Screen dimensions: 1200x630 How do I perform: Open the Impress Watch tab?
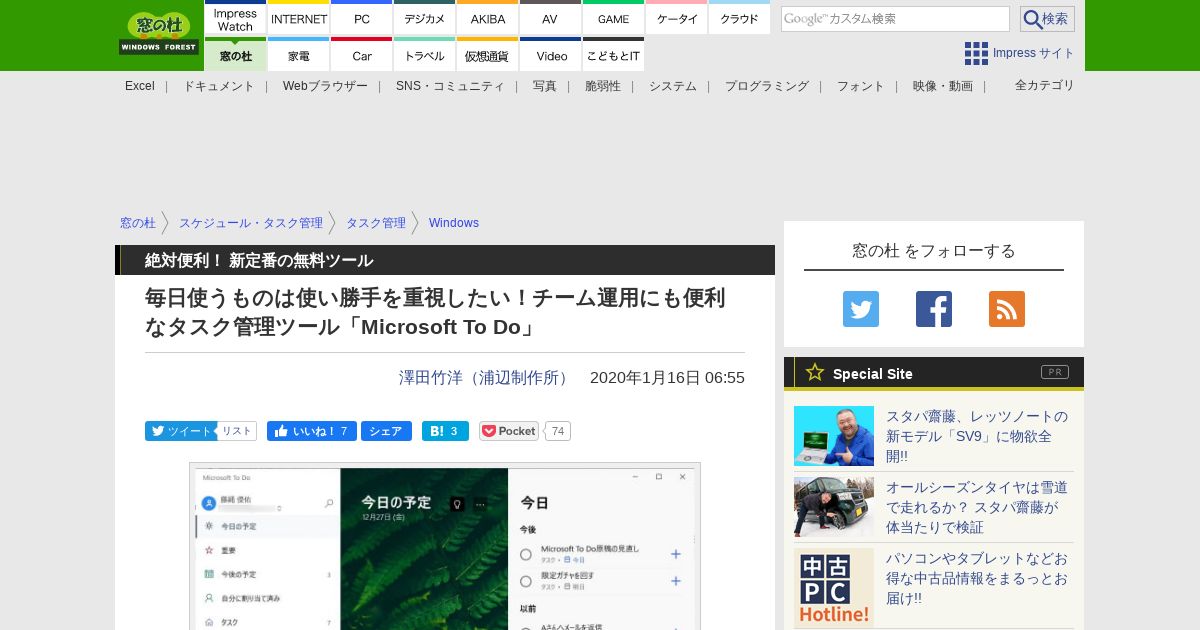point(235,19)
